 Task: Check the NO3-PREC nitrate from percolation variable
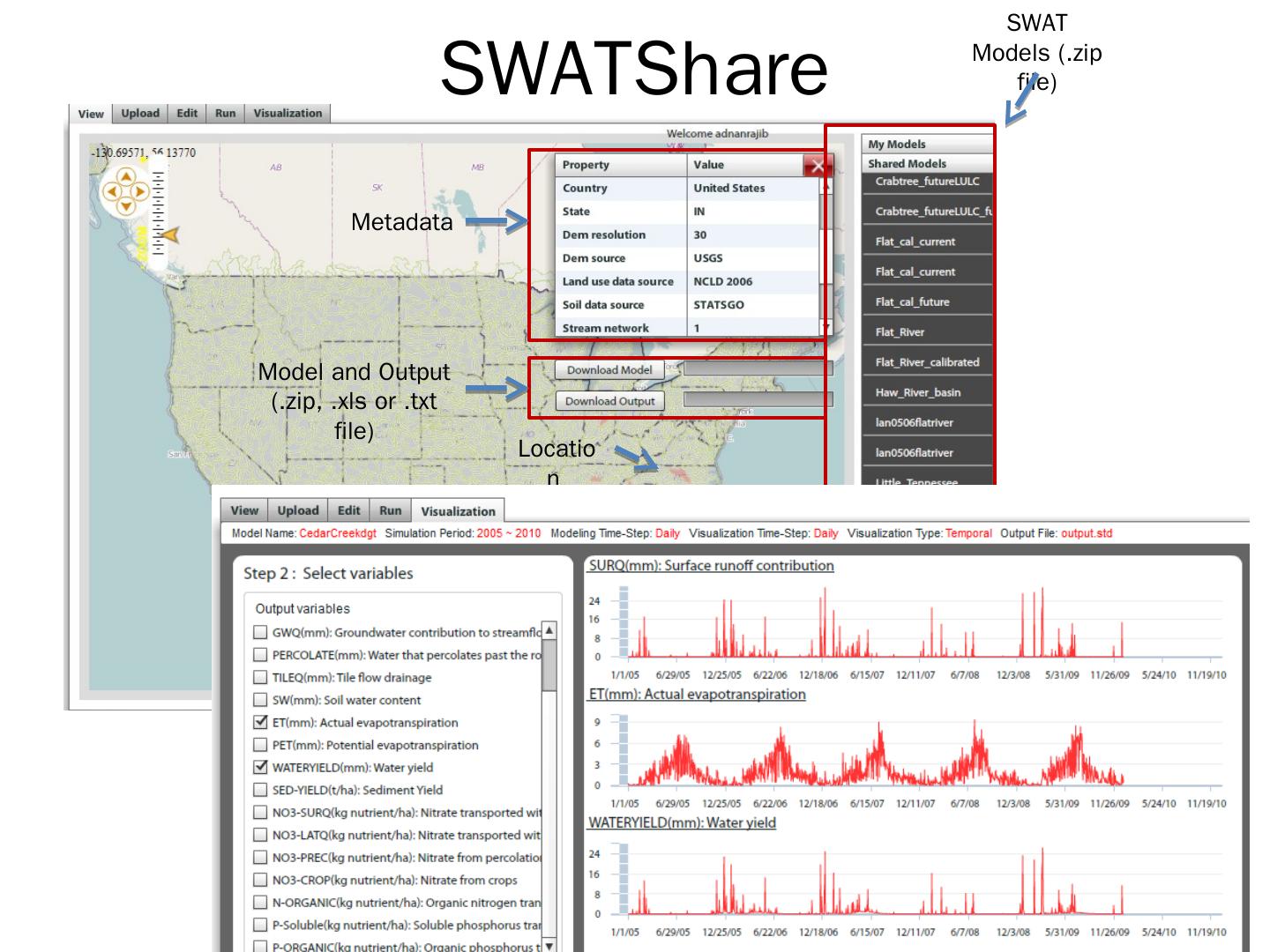tap(260, 857)
